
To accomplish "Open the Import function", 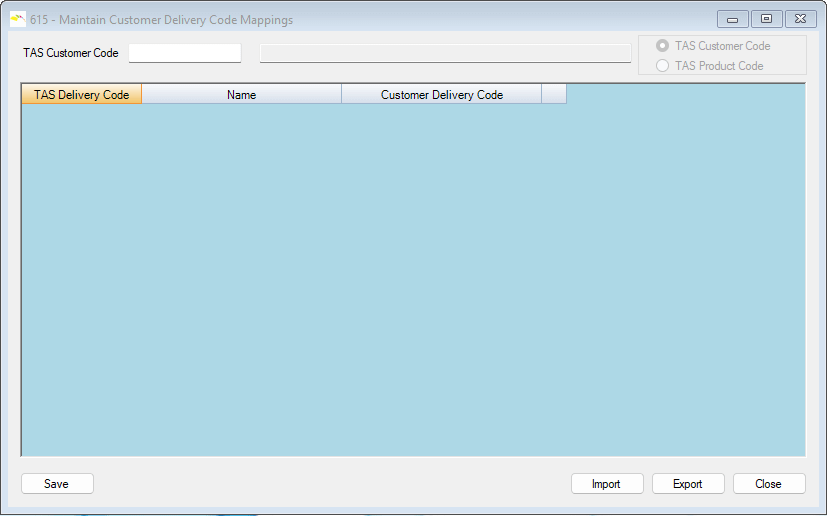I will point(606,484).
